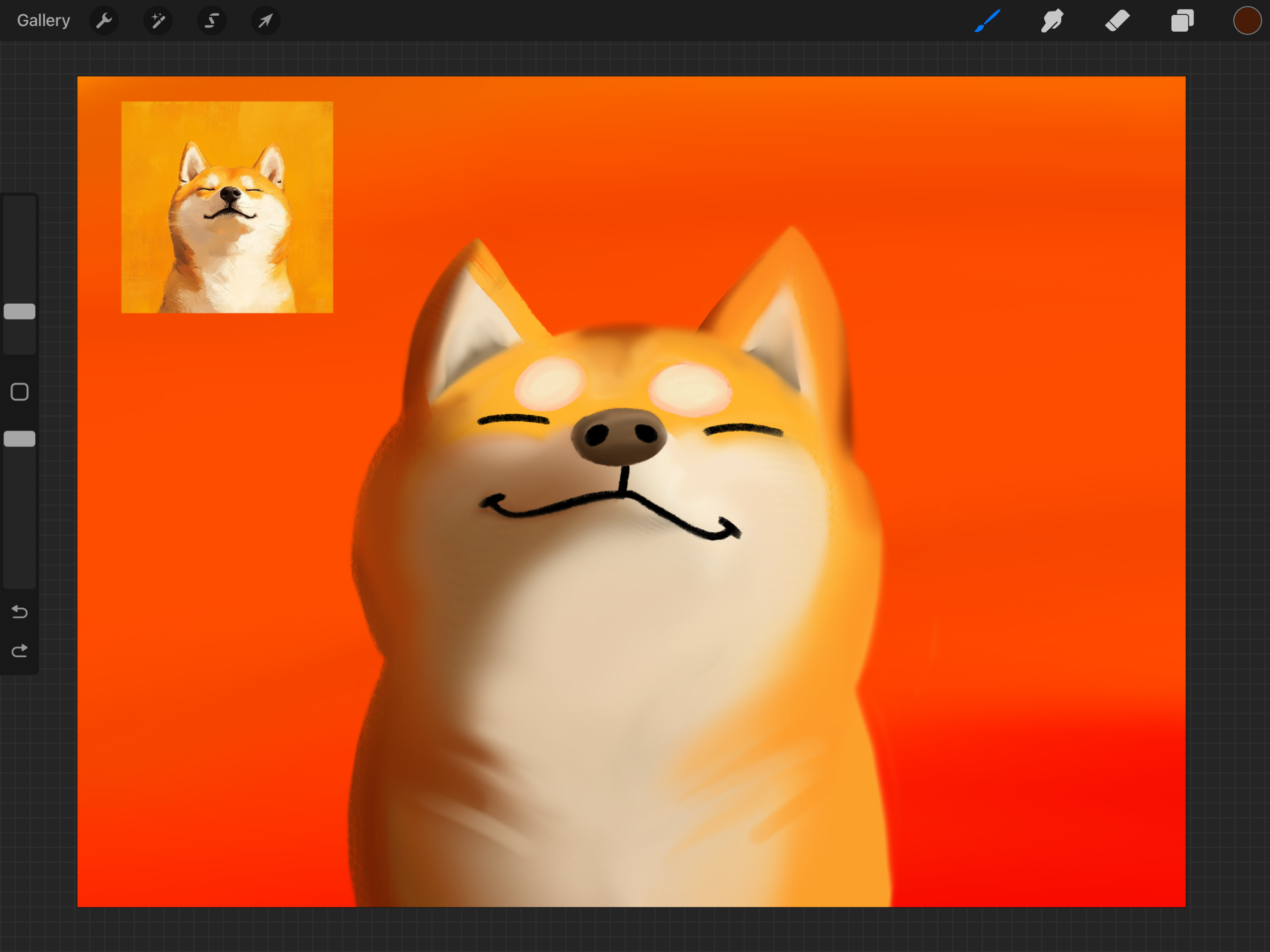Click the brush size slider handle

(19, 311)
